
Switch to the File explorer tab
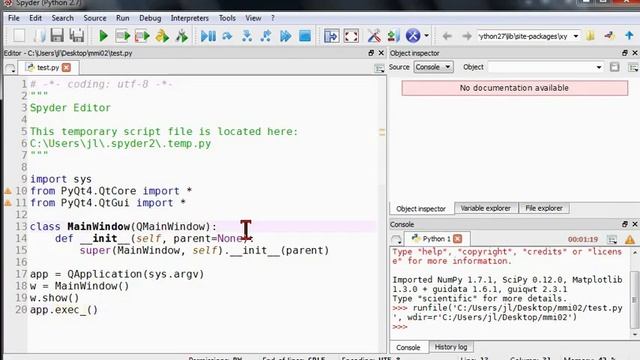[544, 208]
